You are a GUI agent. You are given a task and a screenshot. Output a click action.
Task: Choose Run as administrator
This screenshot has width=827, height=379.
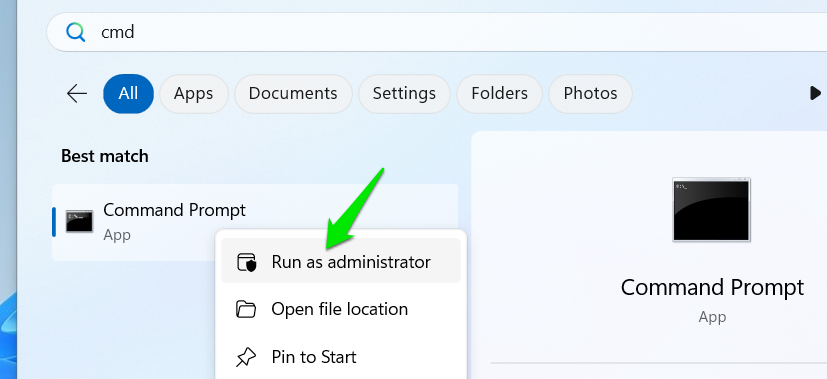[341, 261]
